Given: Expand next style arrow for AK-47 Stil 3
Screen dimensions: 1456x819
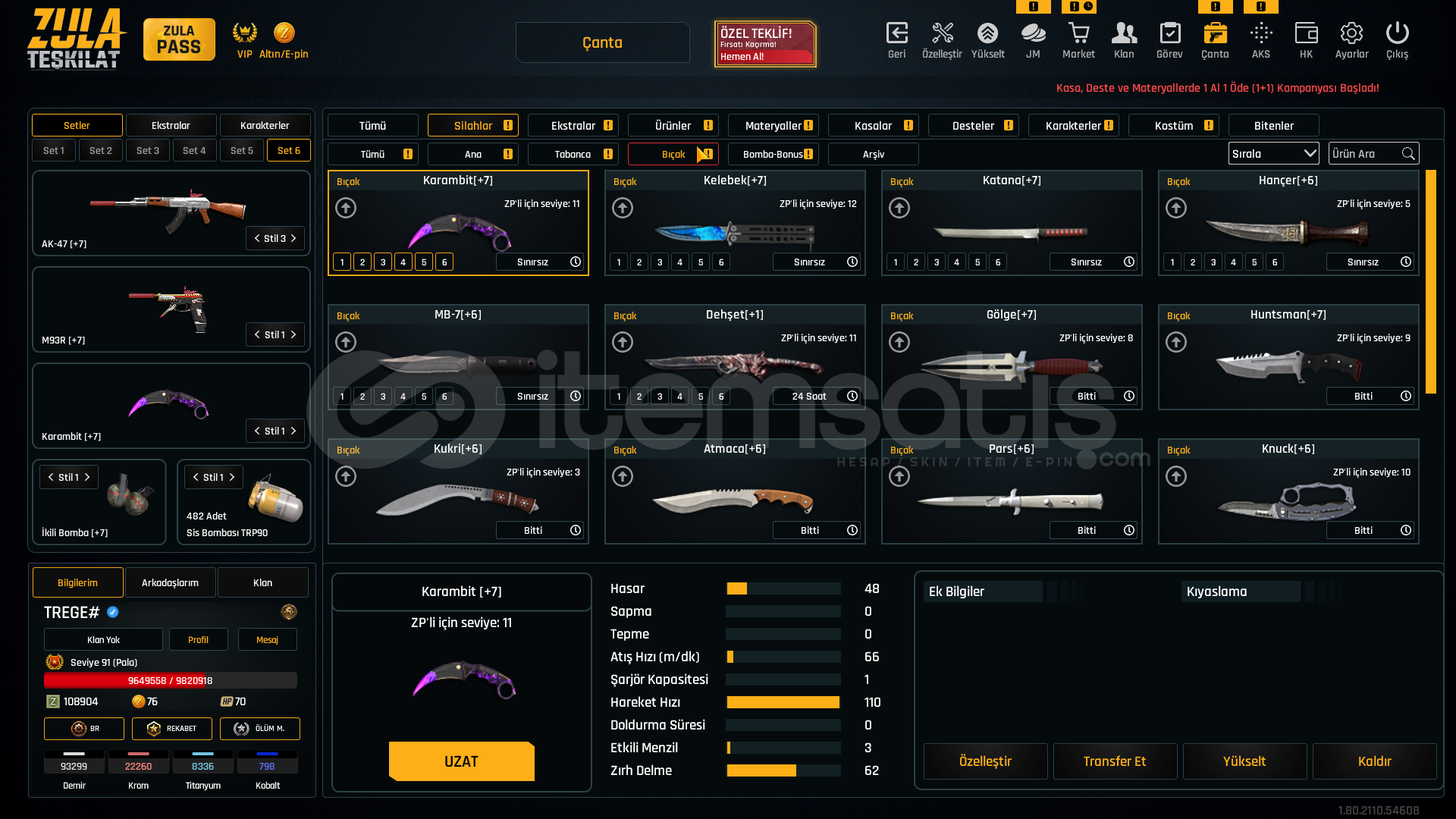Looking at the screenshot, I should click(x=294, y=238).
